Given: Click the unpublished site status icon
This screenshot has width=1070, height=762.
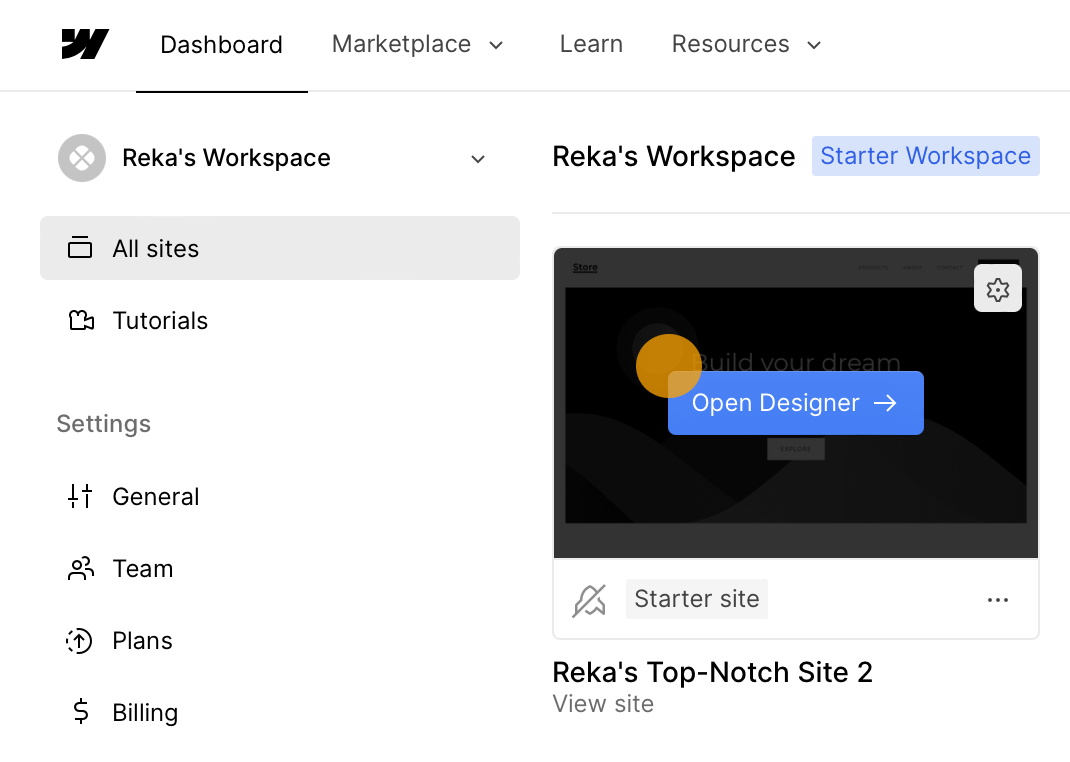Looking at the screenshot, I should [x=589, y=600].
